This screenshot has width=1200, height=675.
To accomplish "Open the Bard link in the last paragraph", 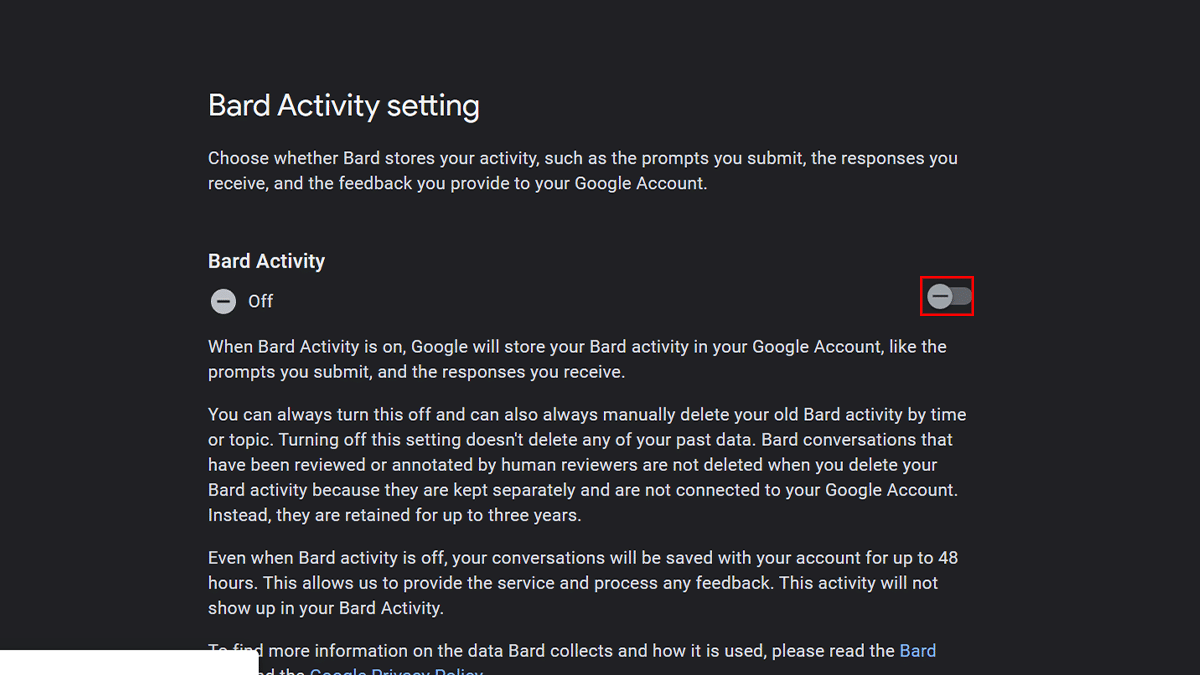I will [917, 651].
